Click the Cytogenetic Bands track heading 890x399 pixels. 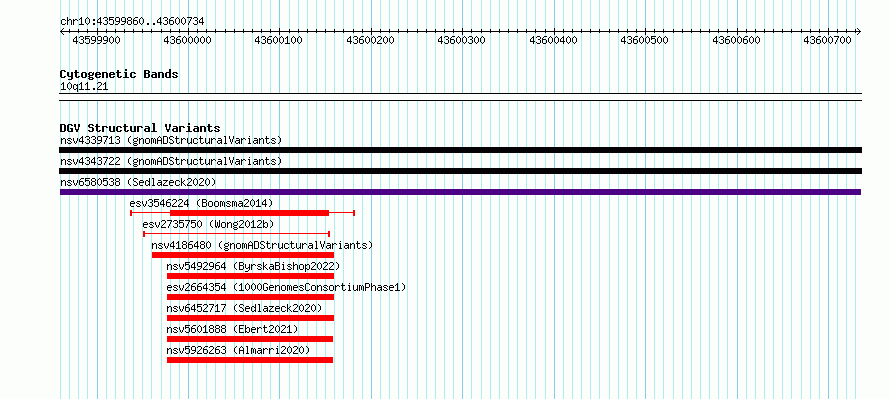(119, 74)
